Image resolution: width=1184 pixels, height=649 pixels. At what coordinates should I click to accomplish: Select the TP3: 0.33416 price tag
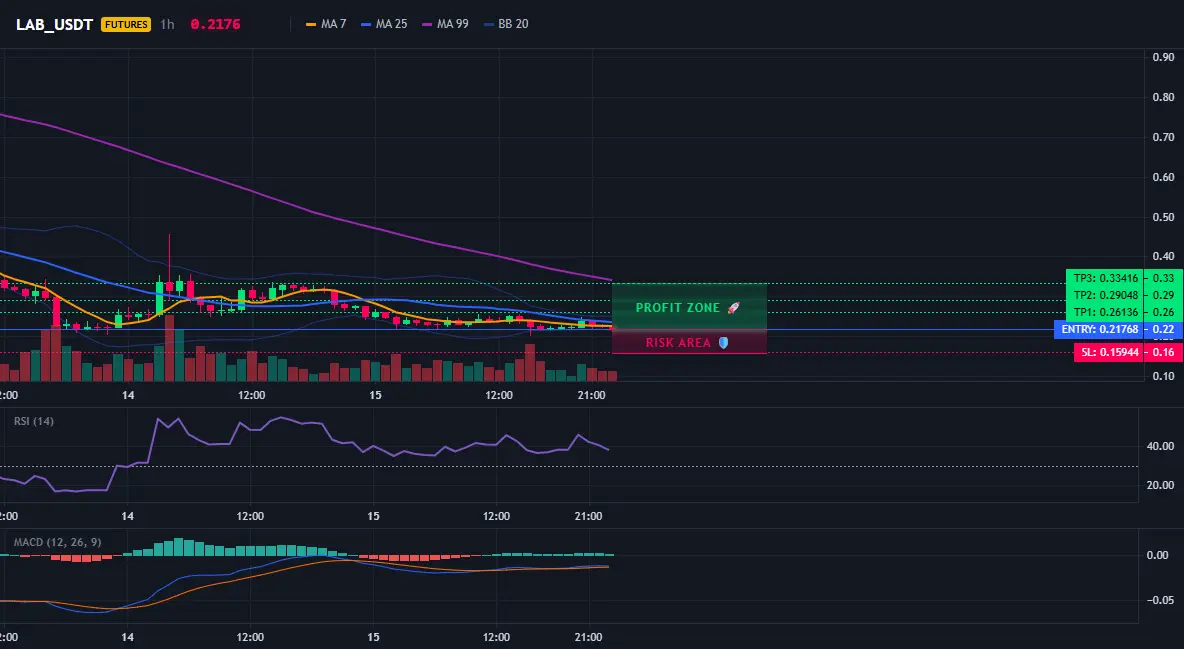pyautogui.click(x=1105, y=278)
